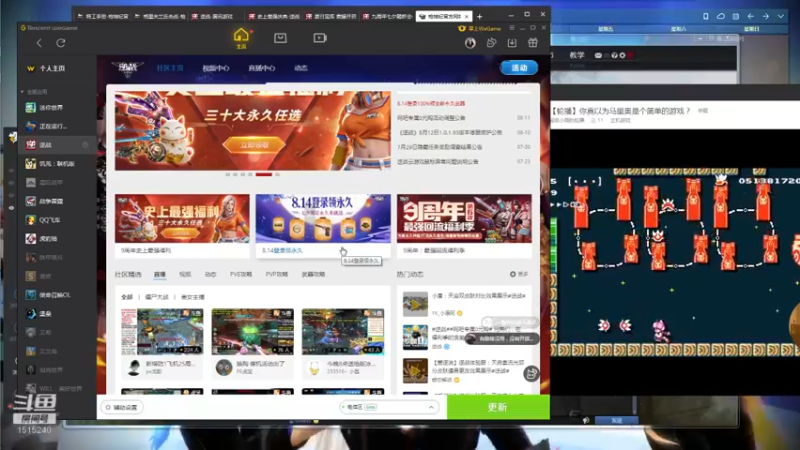Screen dimensions: 800x450
Task: Select the 全部 live stream filter
Action: [x=127, y=297]
